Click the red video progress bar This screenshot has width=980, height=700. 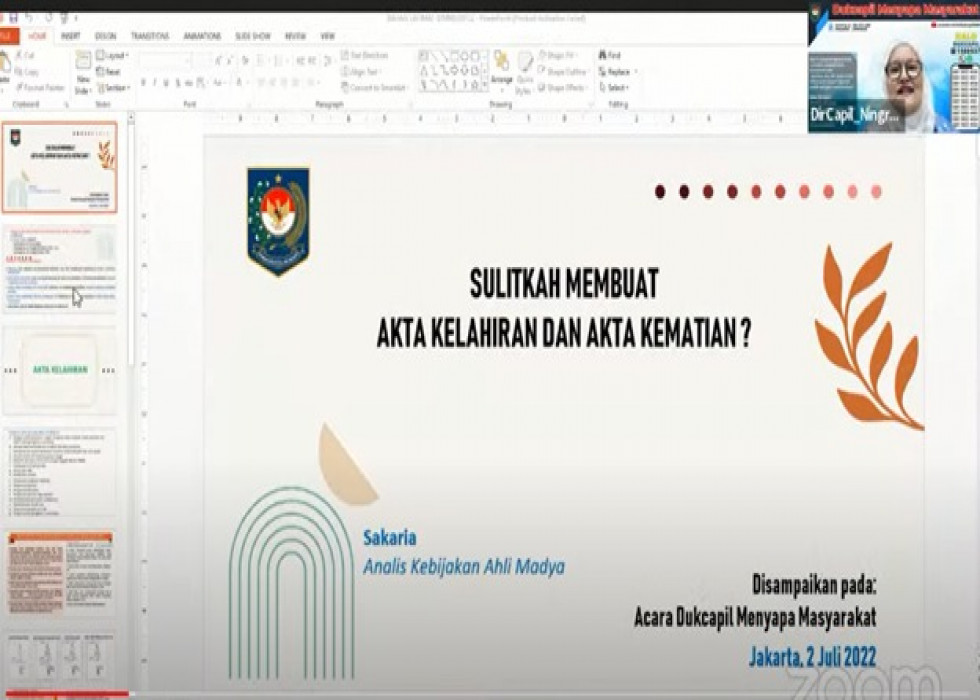65,693
